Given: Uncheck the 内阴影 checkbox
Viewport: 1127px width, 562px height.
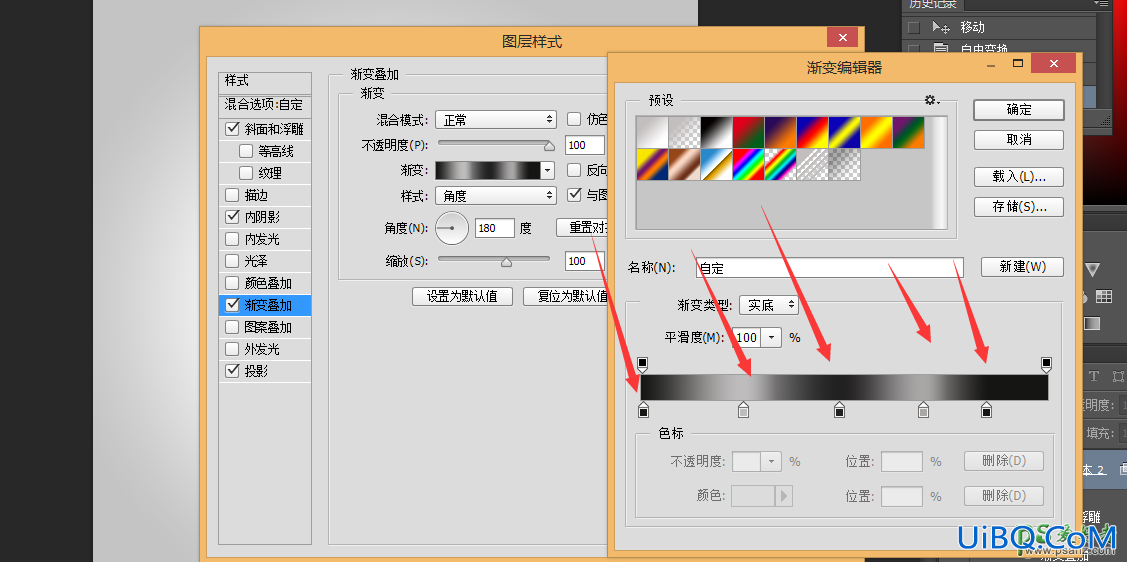Looking at the screenshot, I should 232,217.
